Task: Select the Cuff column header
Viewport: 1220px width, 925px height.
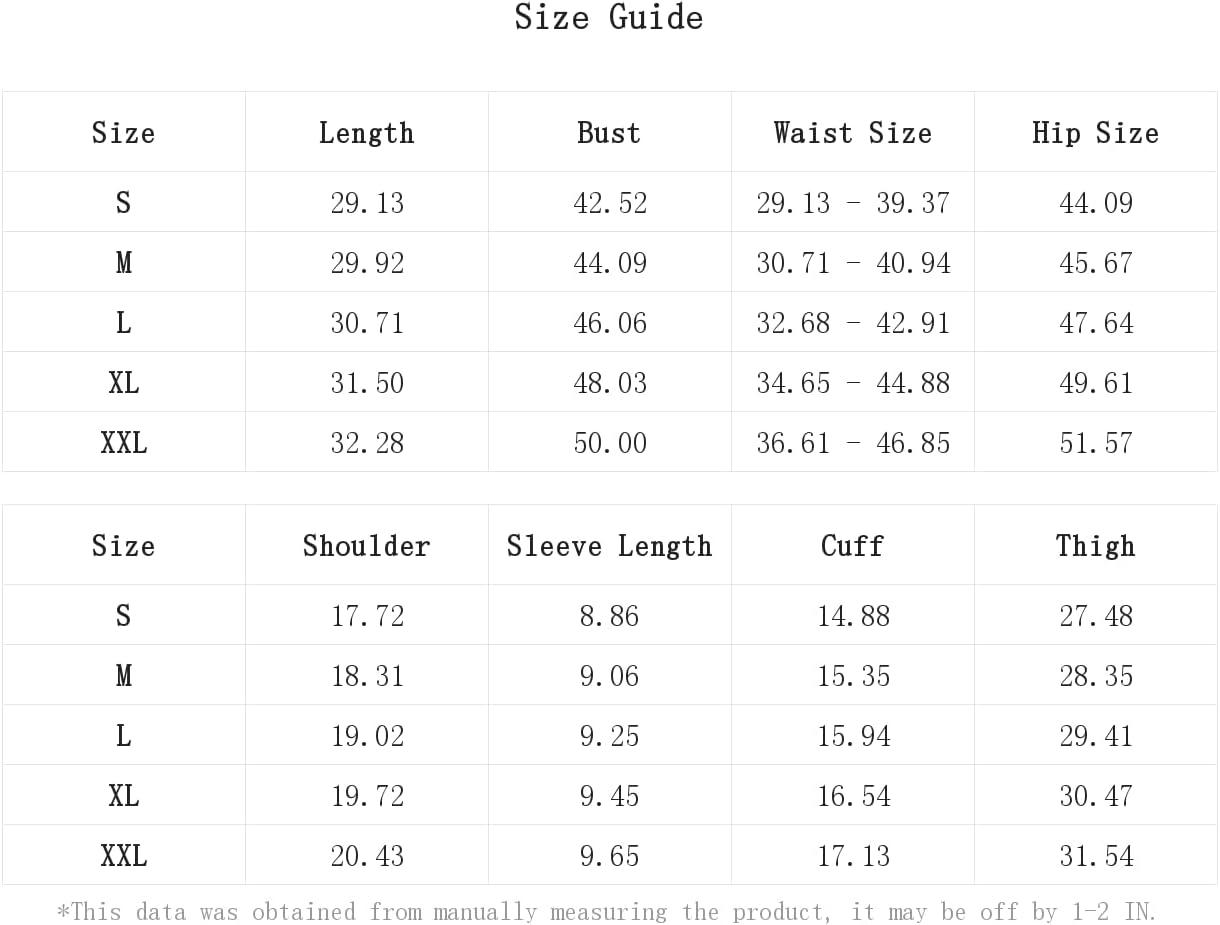Action: click(852, 545)
